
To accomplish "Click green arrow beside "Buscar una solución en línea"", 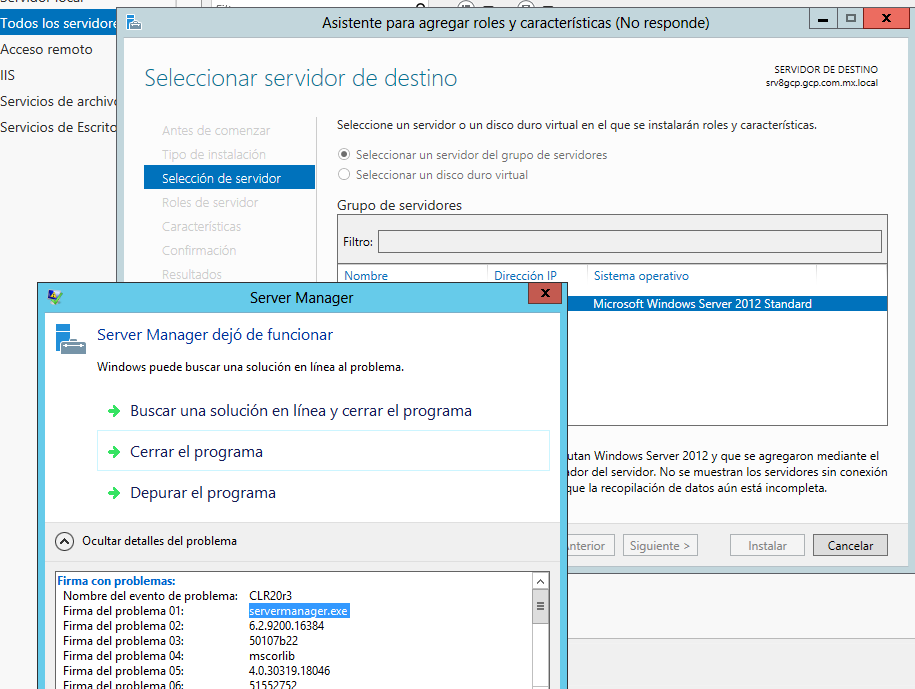I will [x=113, y=410].
